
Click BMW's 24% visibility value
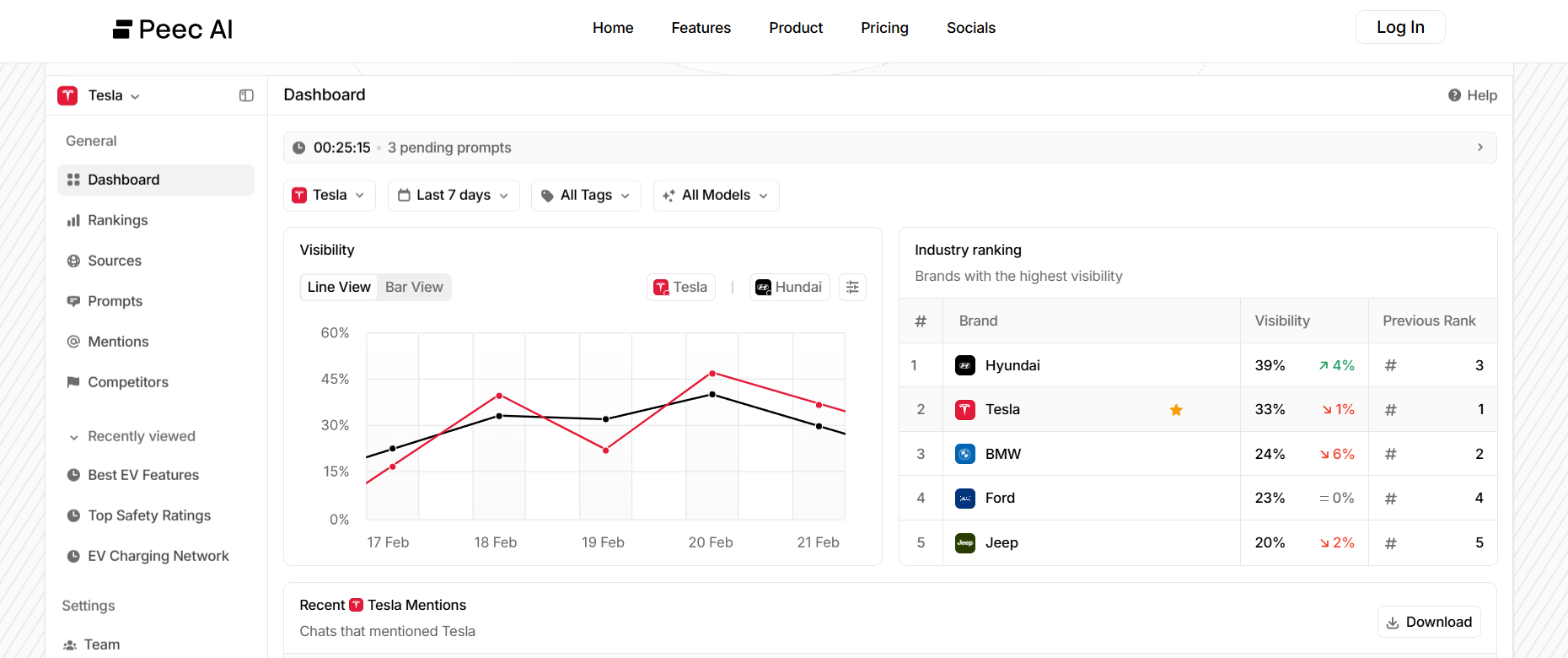(x=1270, y=454)
